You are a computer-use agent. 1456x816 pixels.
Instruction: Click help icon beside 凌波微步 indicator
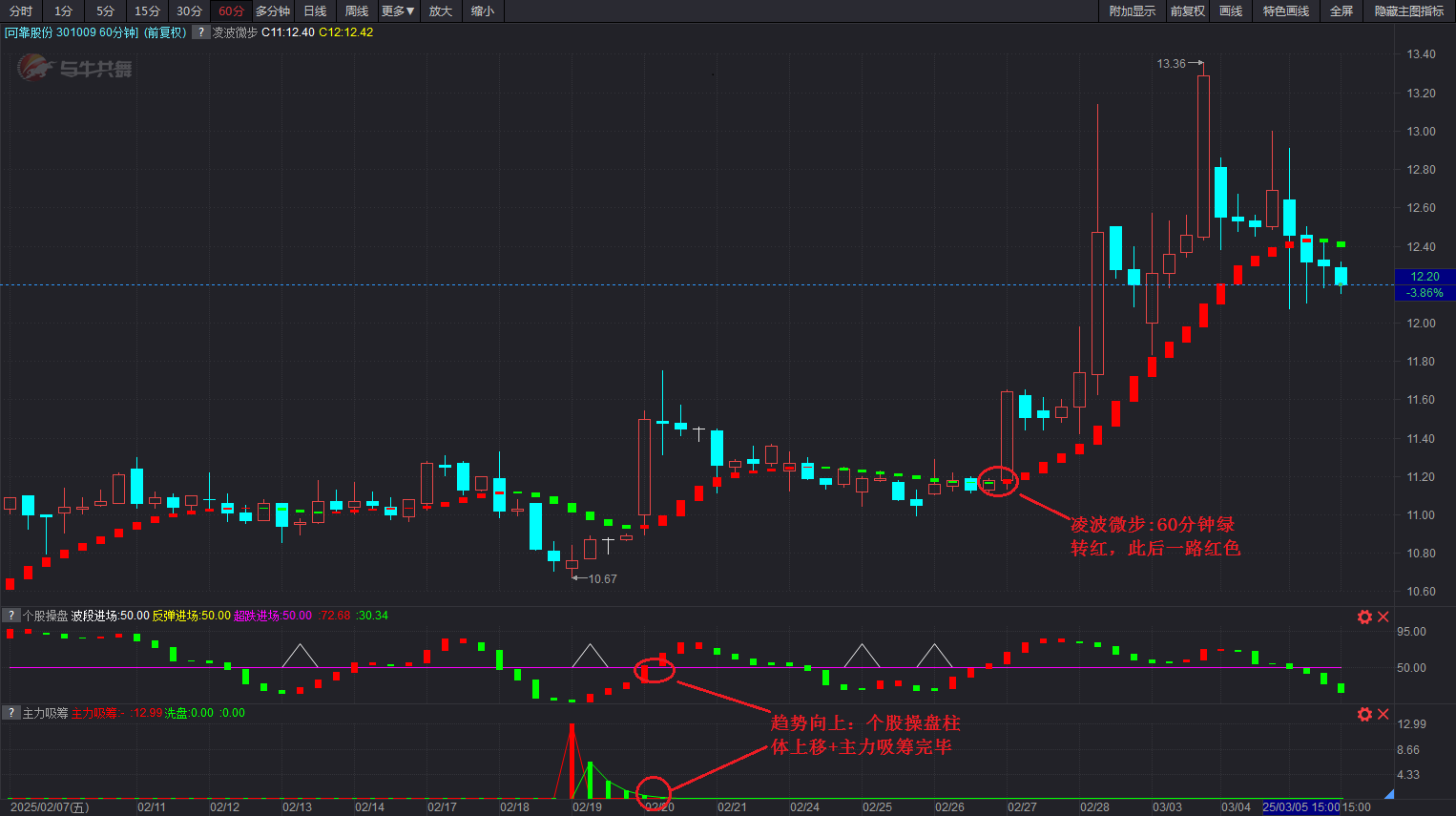tap(201, 32)
